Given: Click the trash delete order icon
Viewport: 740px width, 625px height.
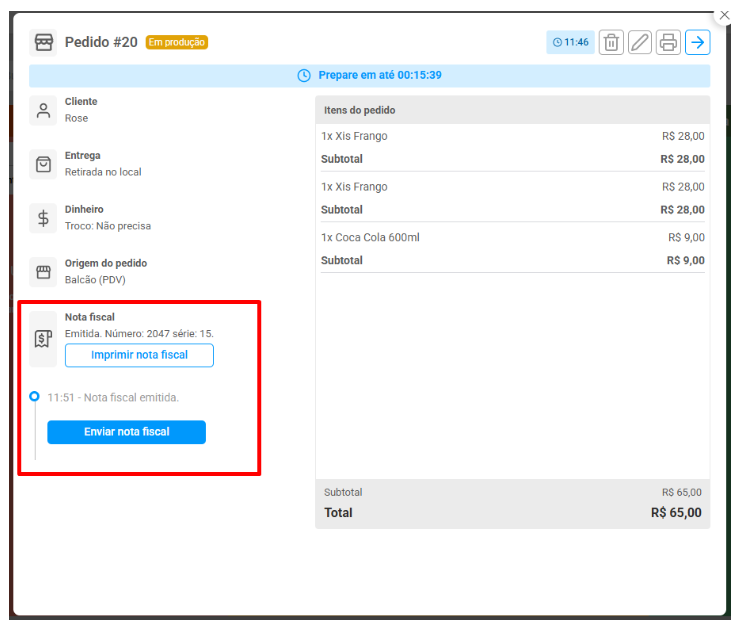Looking at the screenshot, I should click(x=611, y=43).
